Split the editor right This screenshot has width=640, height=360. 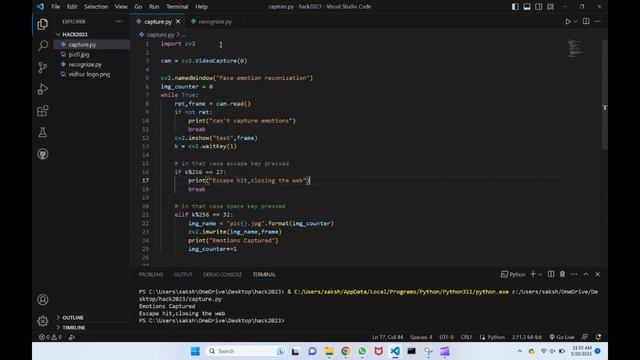tap(586, 21)
